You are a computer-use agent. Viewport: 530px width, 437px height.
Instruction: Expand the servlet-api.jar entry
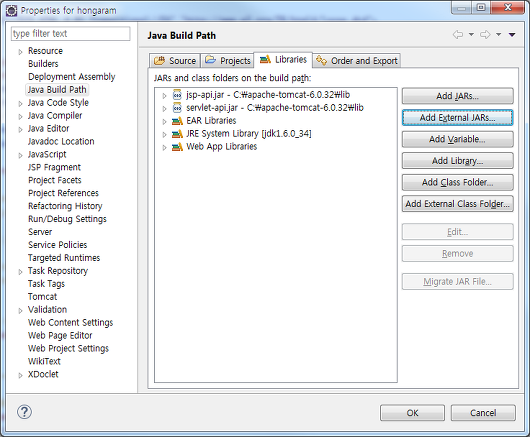coord(164,108)
